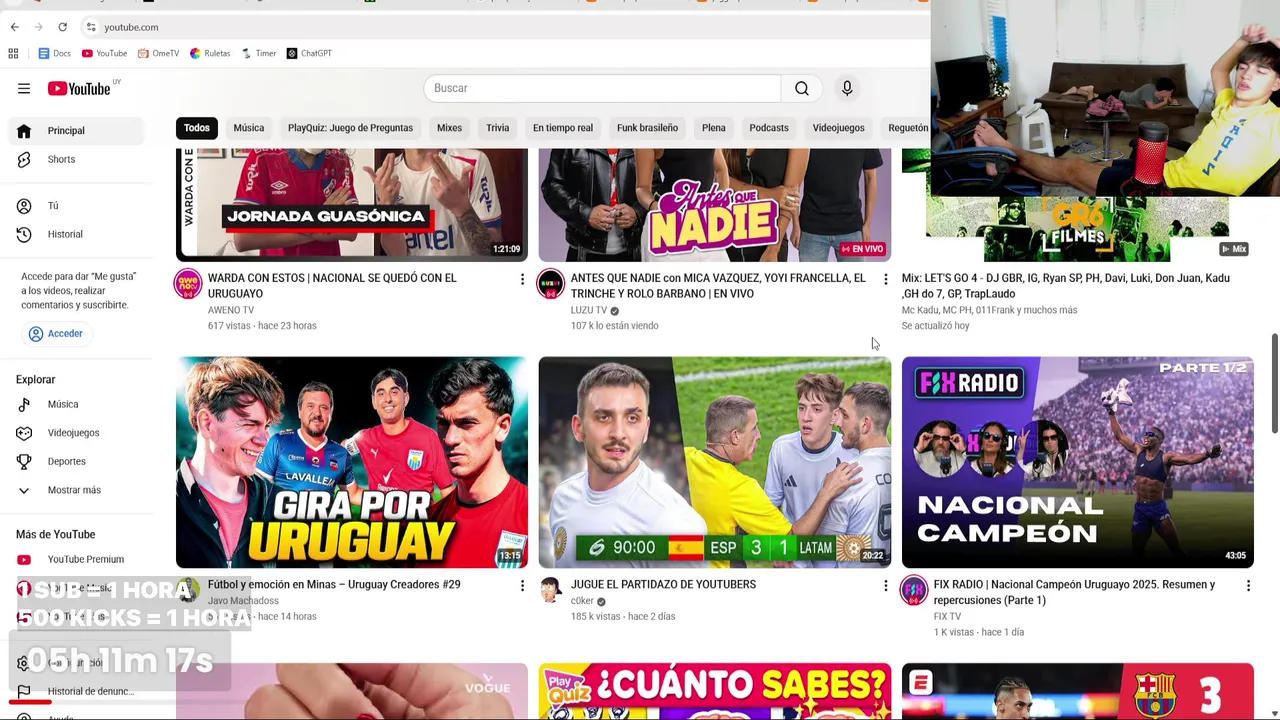Open Historial de denuncias in sidebar
This screenshot has height=720, width=1280.
76,691
